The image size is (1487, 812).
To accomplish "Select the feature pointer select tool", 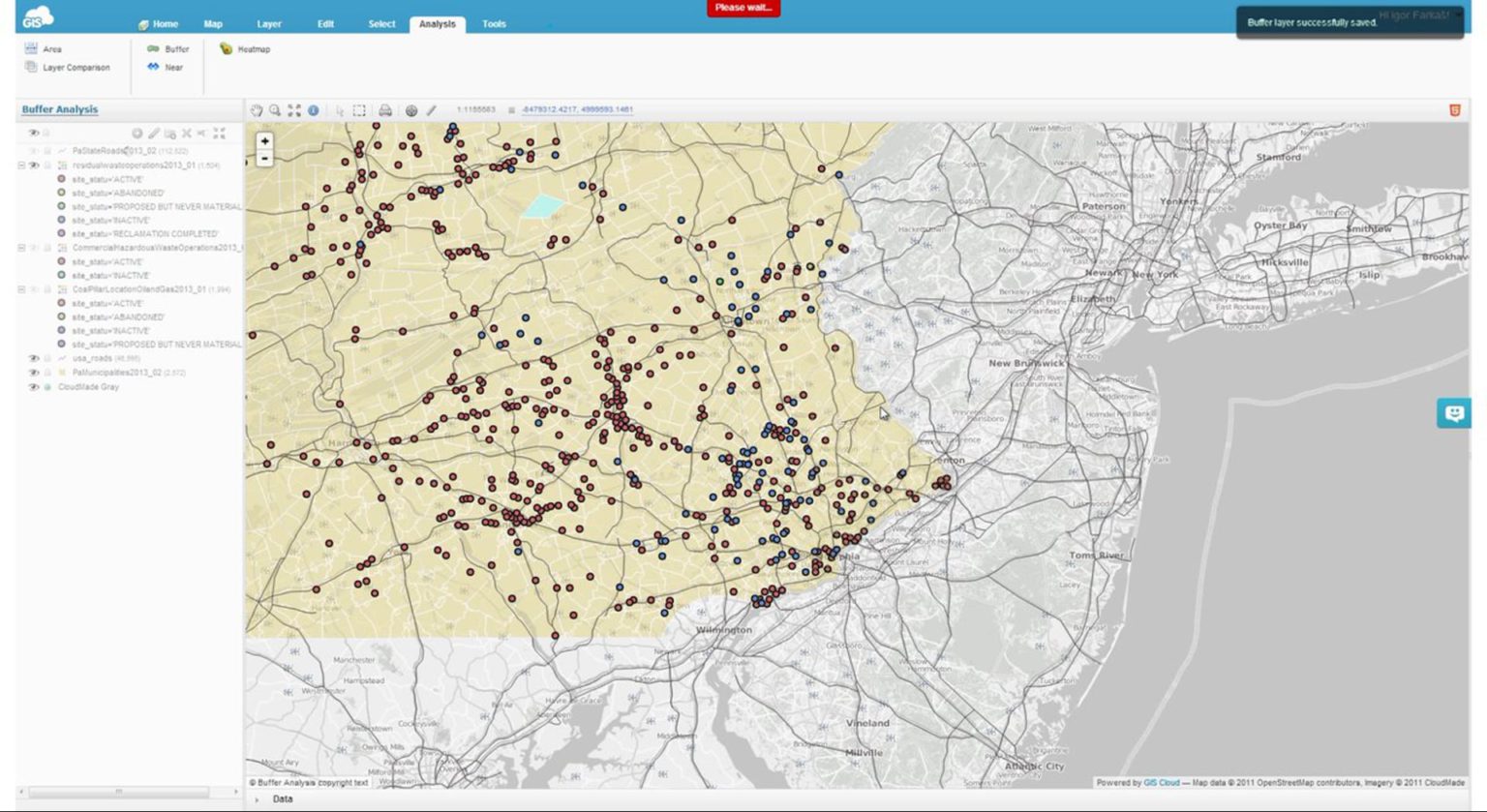I will click(x=340, y=110).
